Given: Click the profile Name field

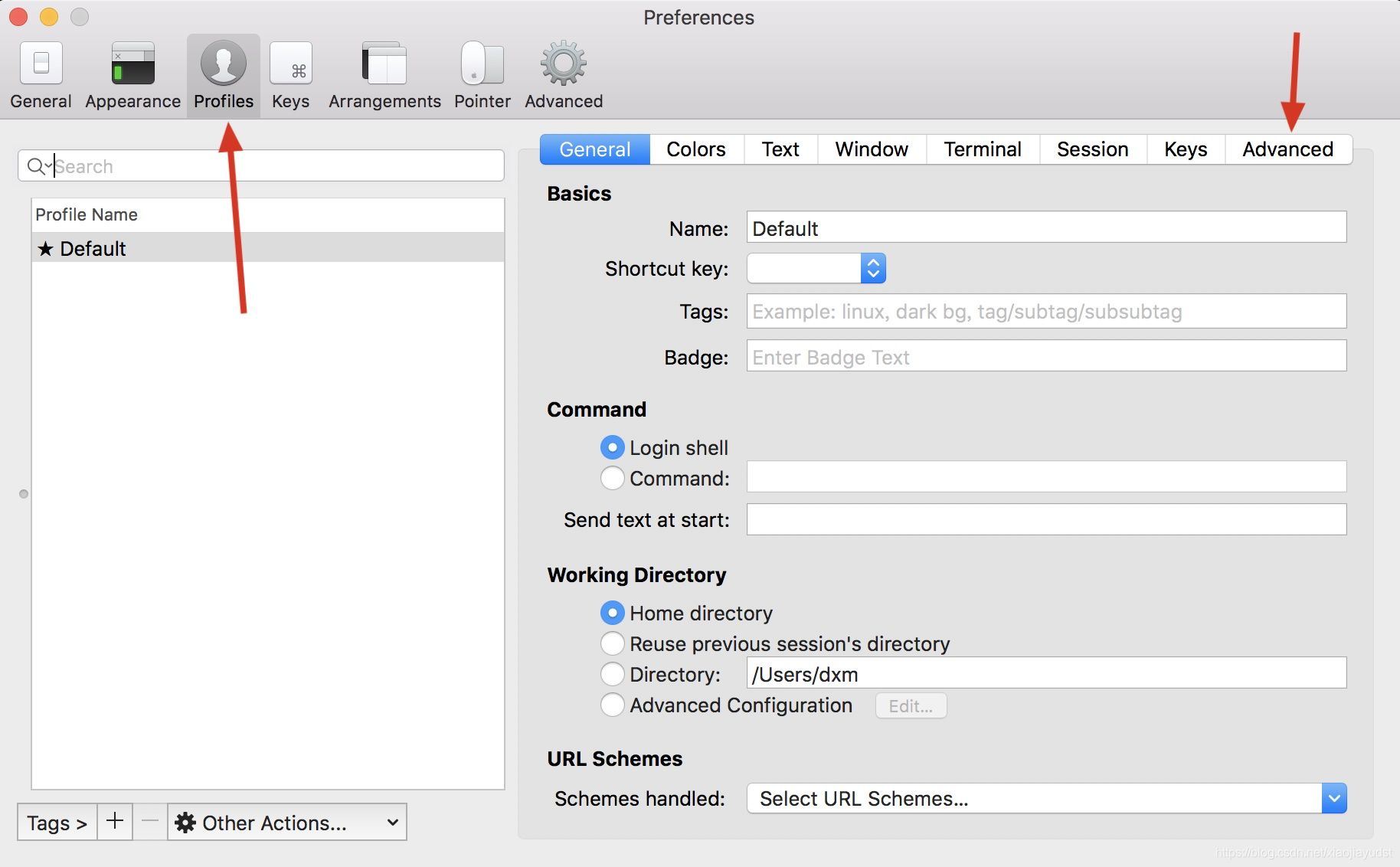Looking at the screenshot, I should (1046, 227).
